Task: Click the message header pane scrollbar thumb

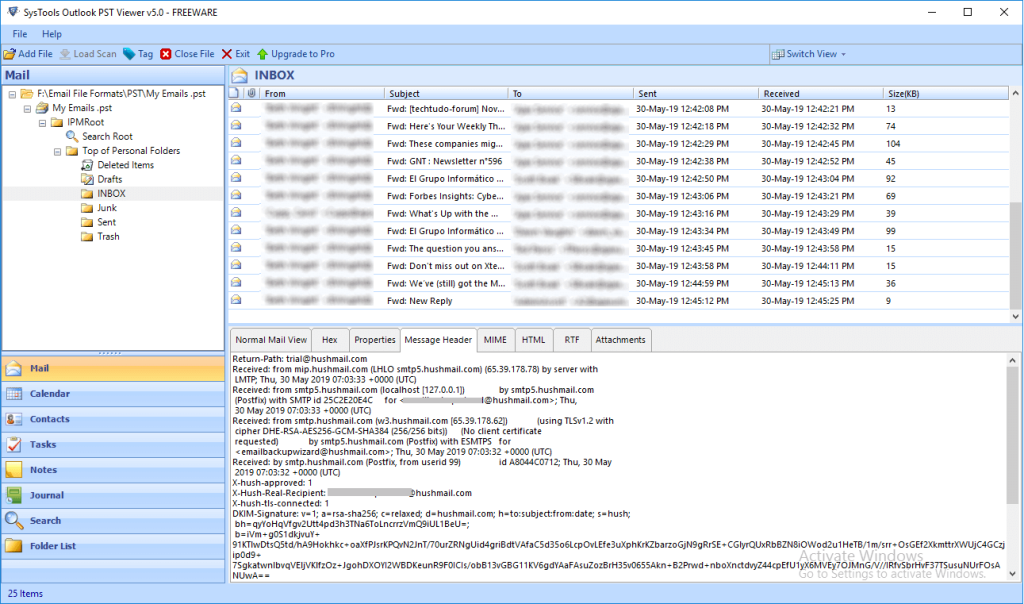Action: point(1012,434)
